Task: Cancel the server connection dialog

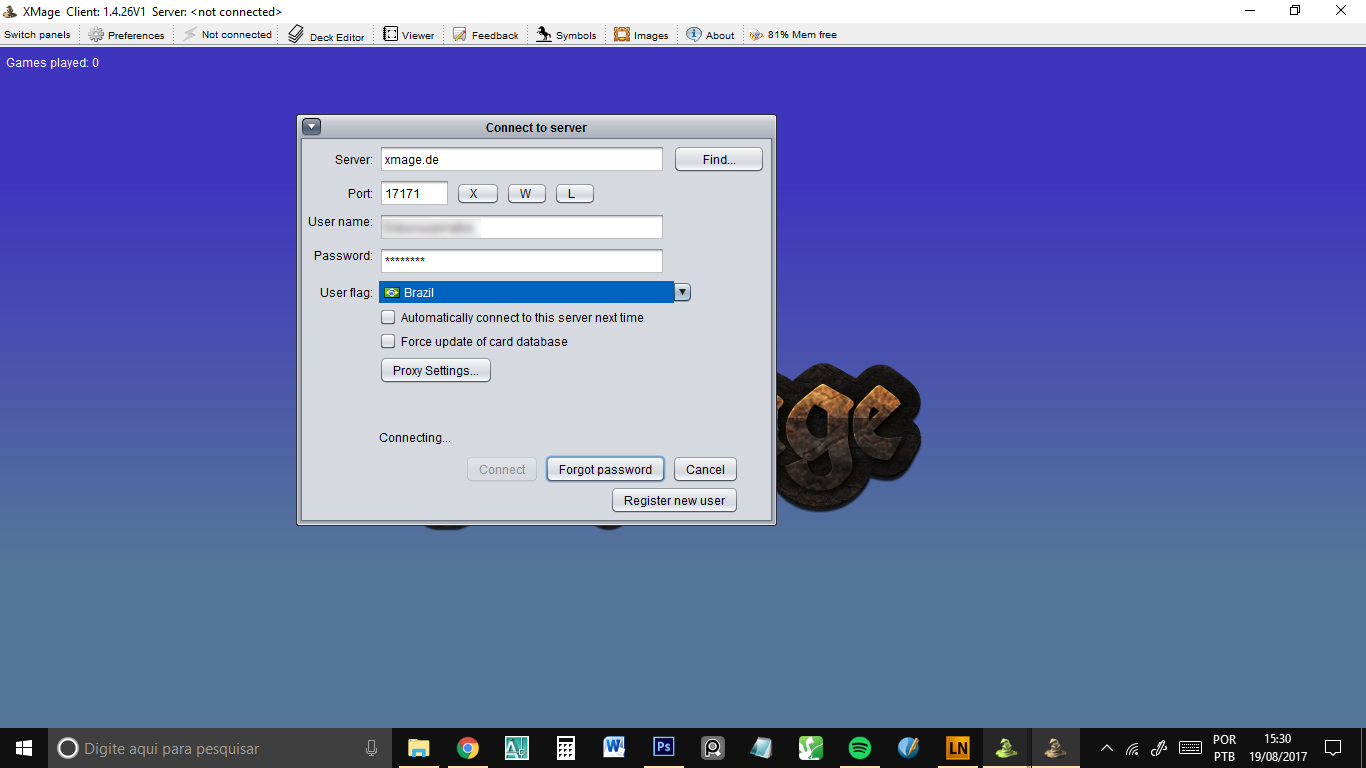Action: (705, 470)
